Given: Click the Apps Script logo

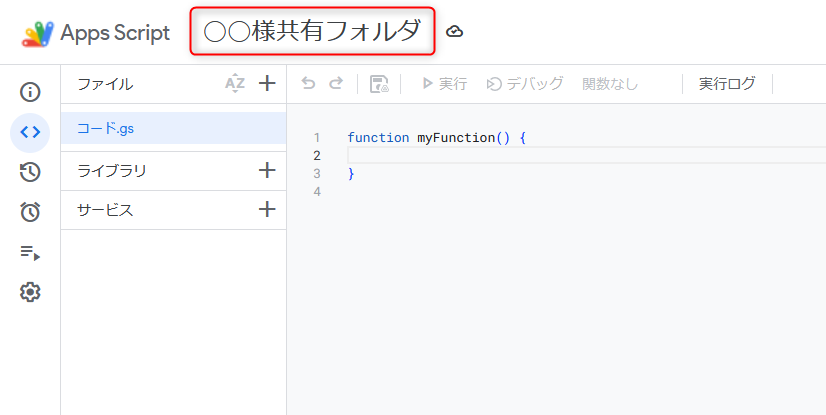Looking at the screenshot, I should pyautogui.click(x=38, y=33).
